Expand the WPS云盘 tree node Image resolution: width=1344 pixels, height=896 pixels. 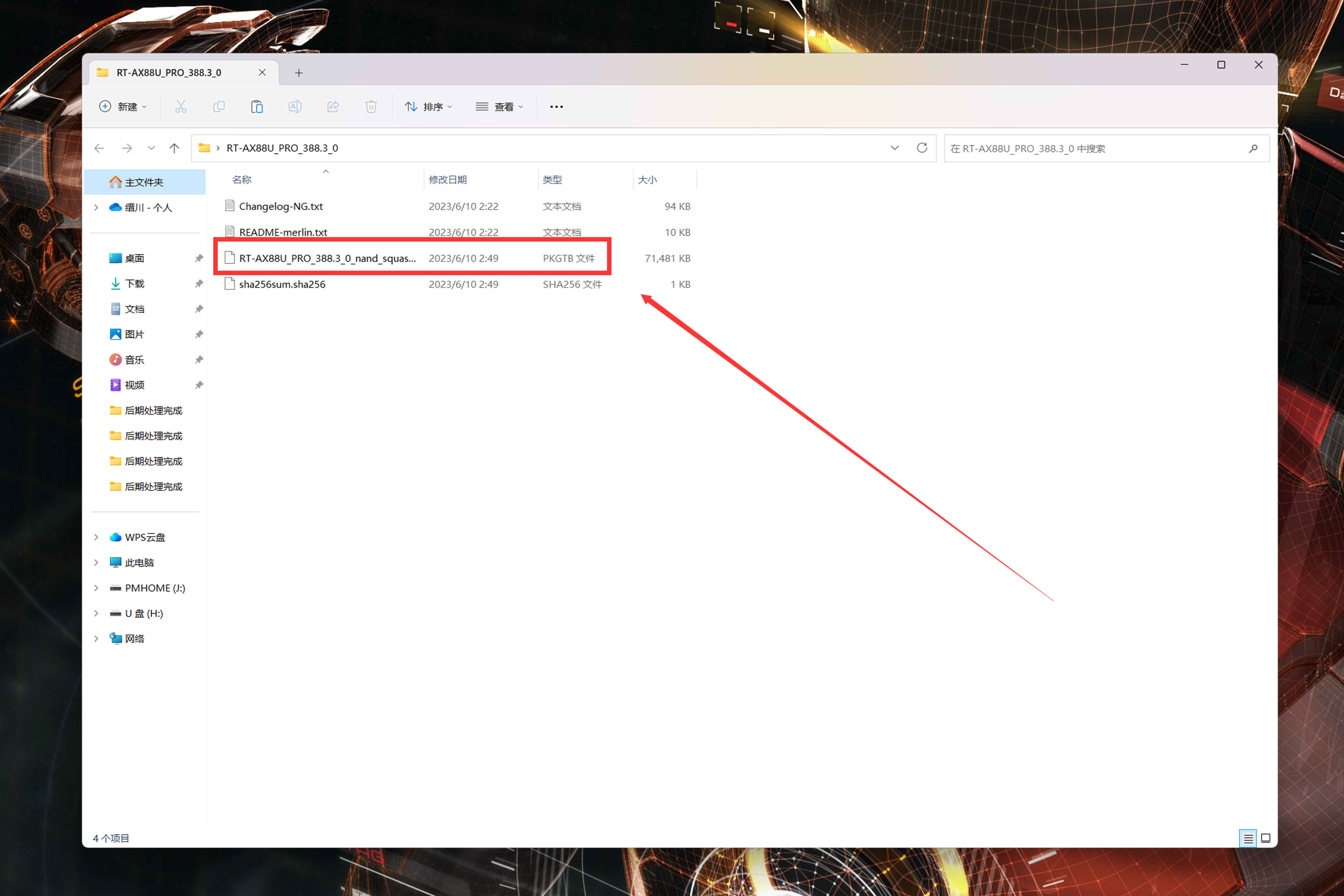(96, 537)
